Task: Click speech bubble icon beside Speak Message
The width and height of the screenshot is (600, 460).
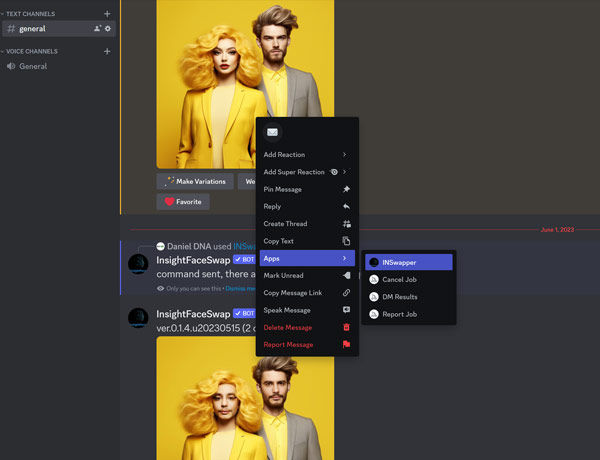Action: click(346, 310)
